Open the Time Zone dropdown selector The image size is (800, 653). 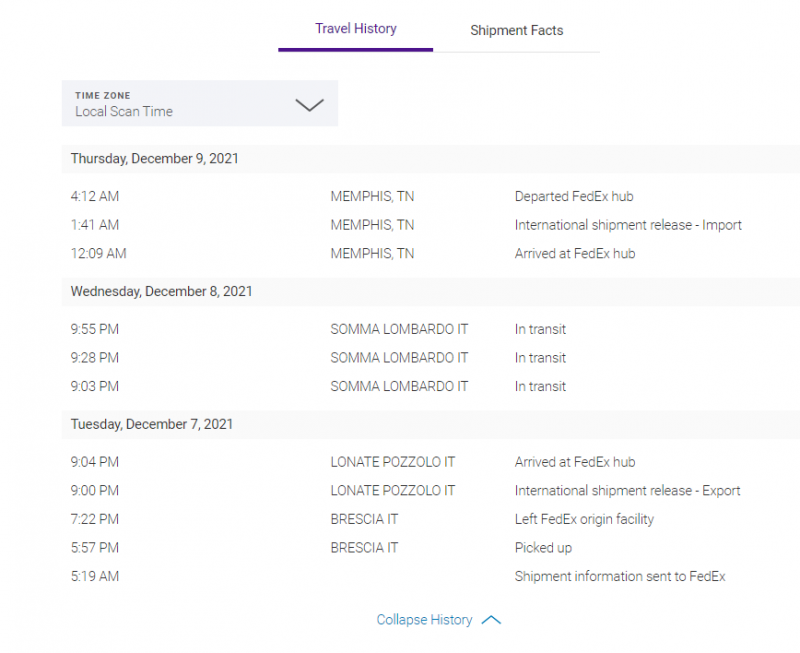tap(200, 103)
